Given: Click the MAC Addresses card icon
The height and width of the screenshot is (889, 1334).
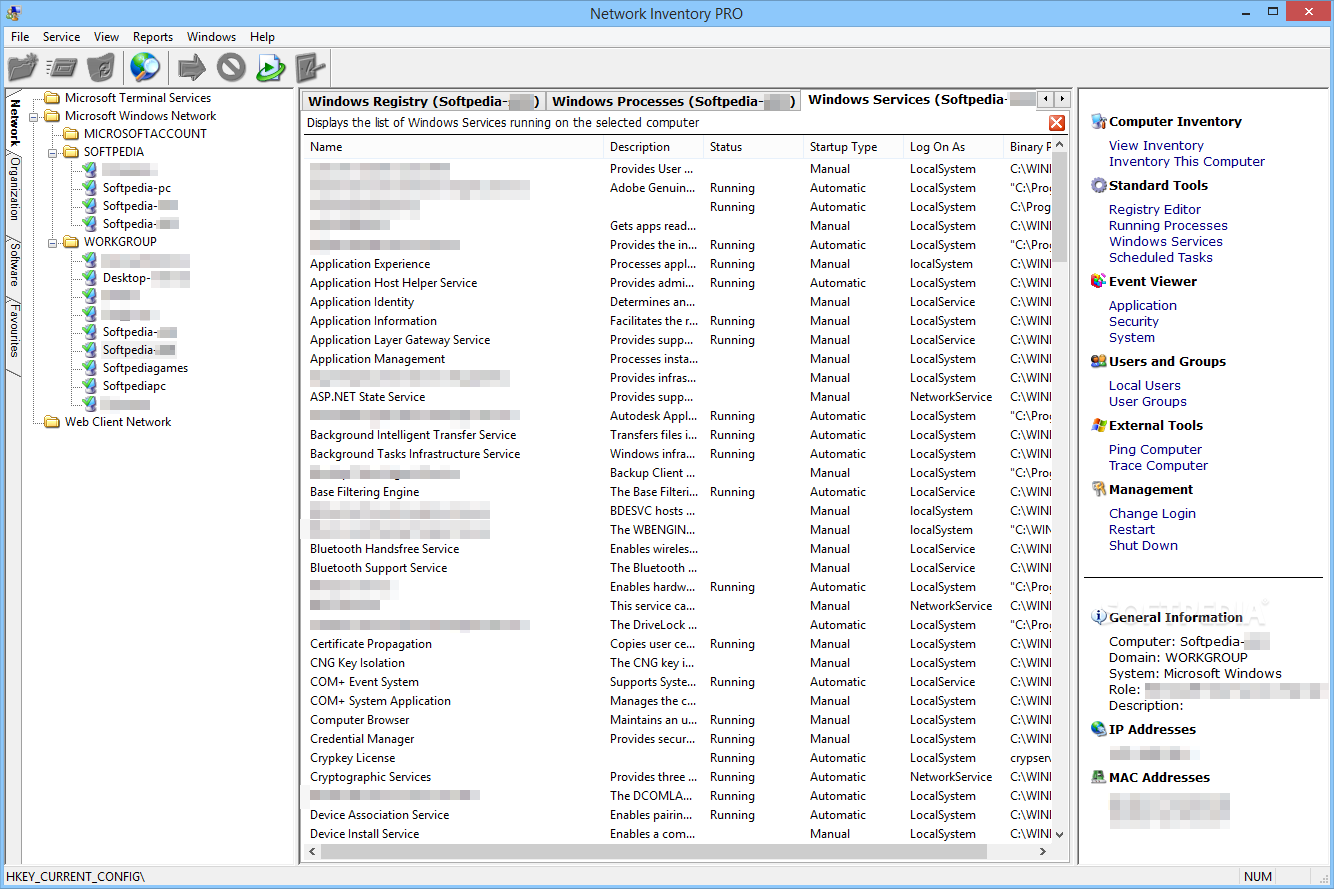Looking at the screenshot, I should (1099, 777).
